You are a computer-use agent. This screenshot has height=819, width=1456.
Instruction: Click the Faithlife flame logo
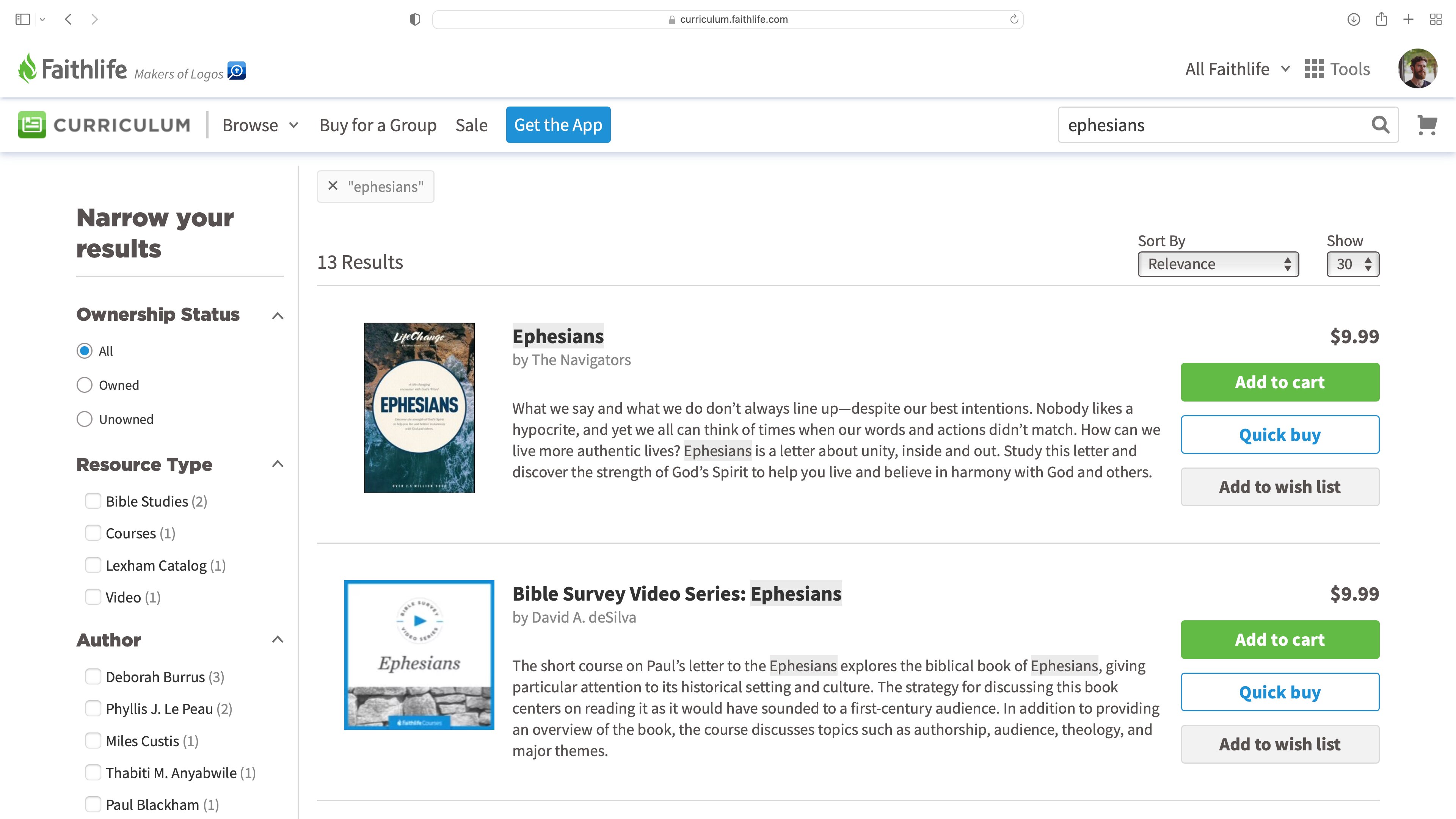(x=27, y=68)
